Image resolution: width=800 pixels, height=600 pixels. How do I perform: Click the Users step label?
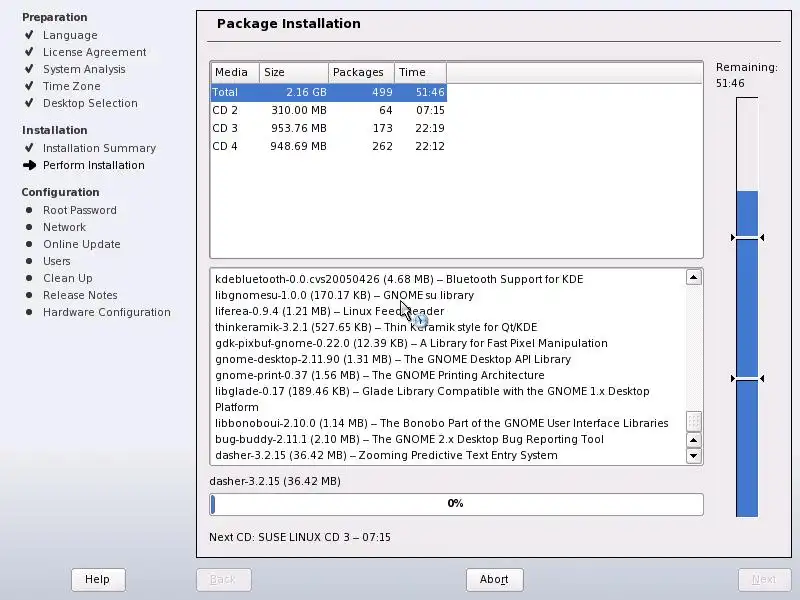point(57,261)
